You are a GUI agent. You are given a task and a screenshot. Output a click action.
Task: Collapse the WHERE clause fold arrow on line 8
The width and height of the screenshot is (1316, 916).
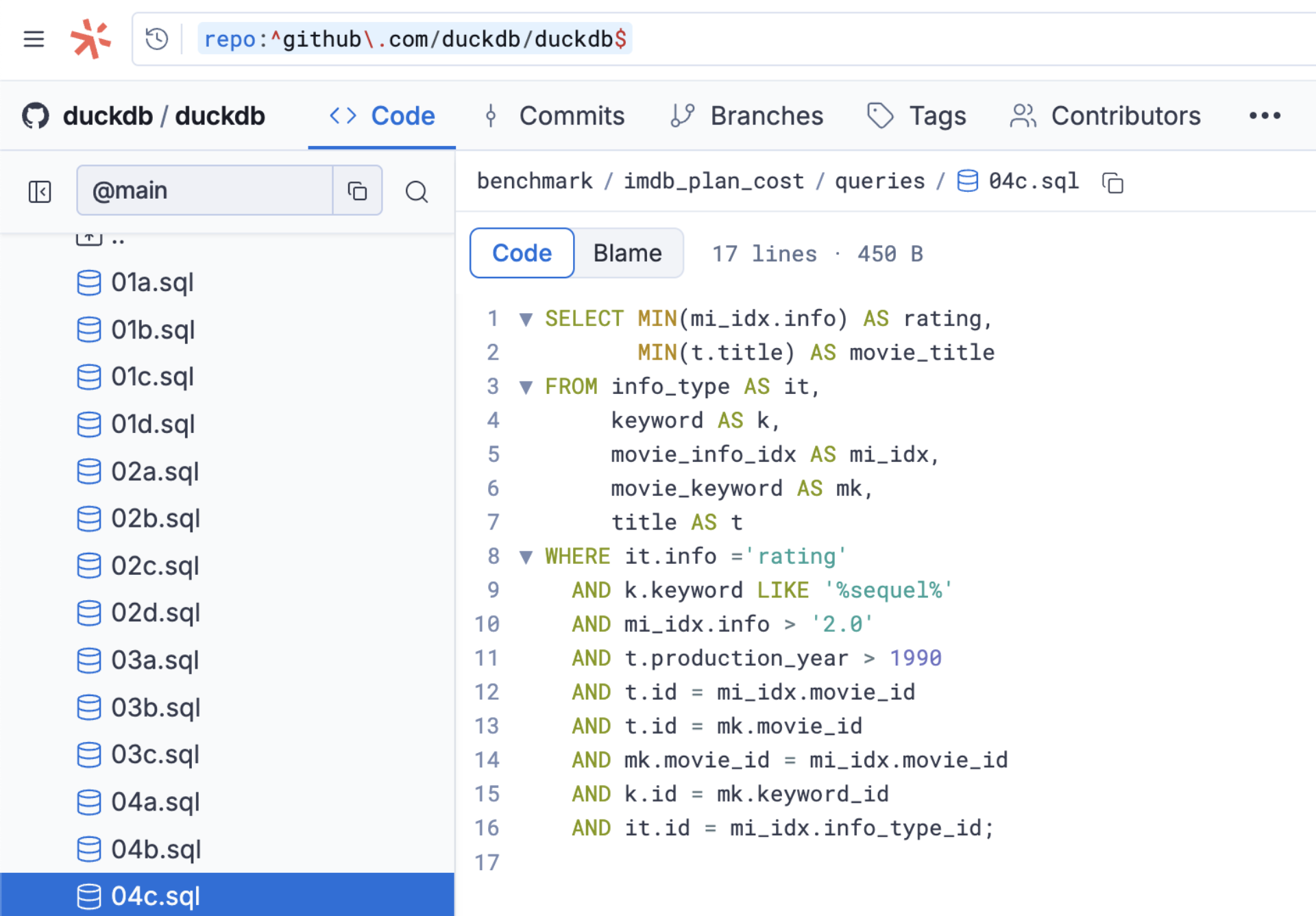526,556
